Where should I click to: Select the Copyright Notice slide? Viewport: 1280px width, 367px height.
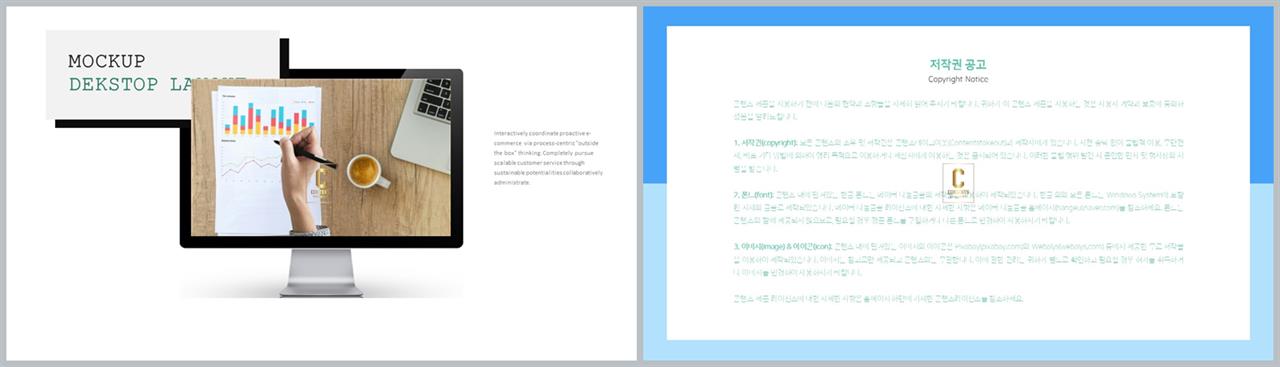point(958,183)
